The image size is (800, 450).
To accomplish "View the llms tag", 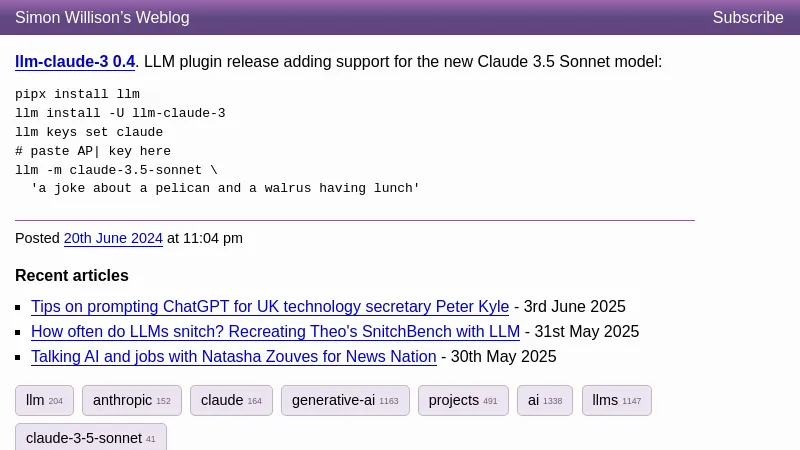I will [x=616, y=400].
